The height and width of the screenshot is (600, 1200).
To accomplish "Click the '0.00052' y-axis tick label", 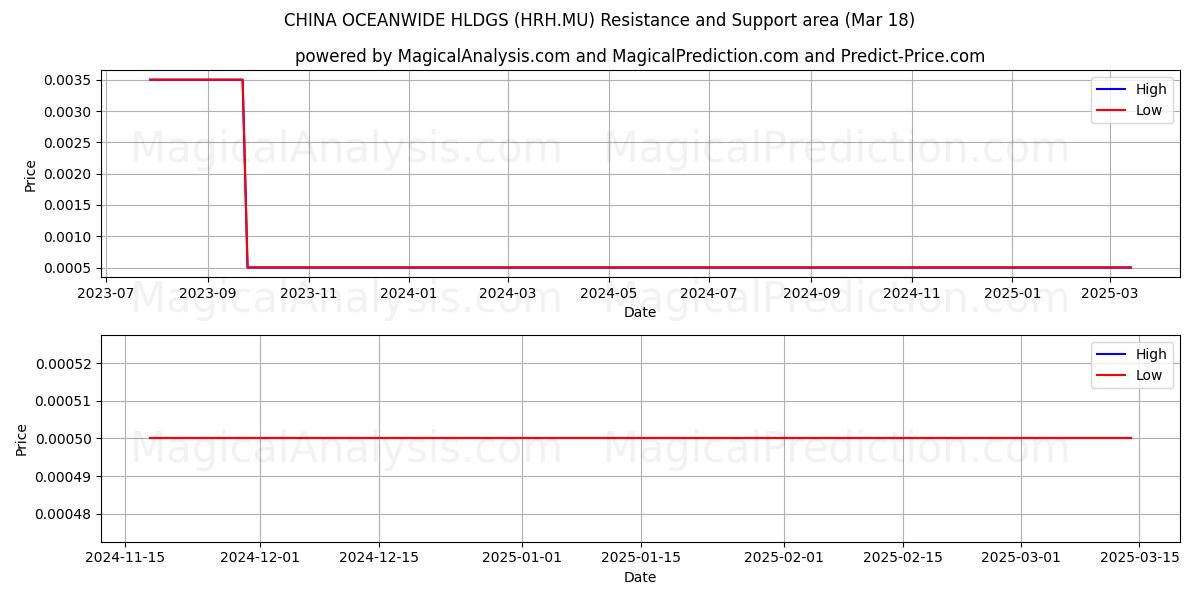I will point(62,363).
